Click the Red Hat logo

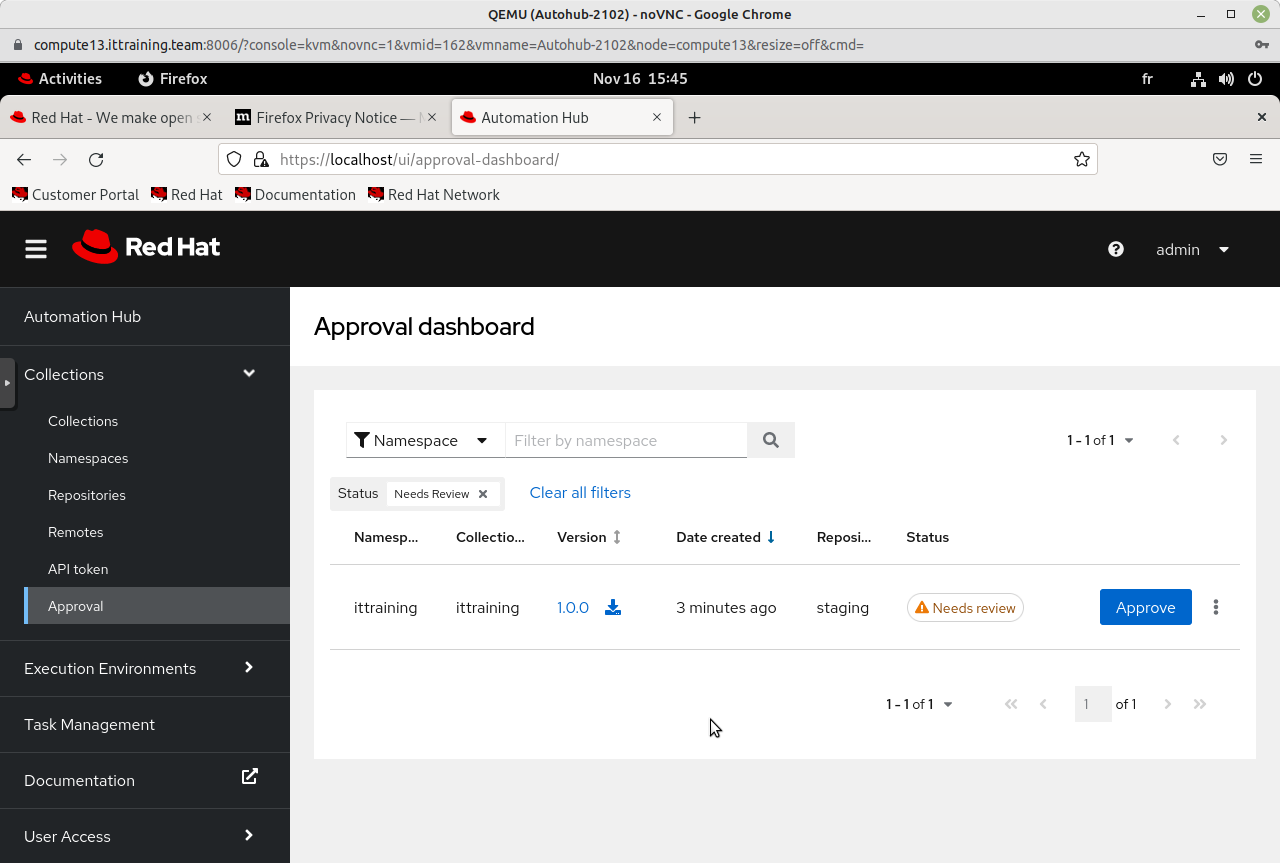pyautogui.click(x=146, y=247)
